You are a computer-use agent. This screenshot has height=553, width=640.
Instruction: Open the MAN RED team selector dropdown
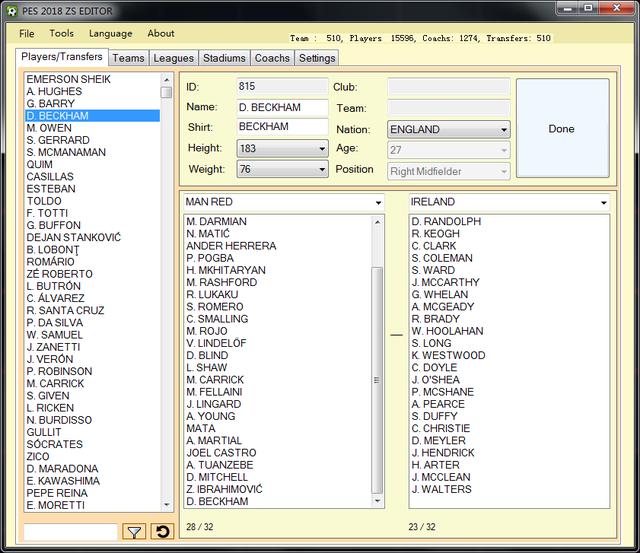(283, 202)
